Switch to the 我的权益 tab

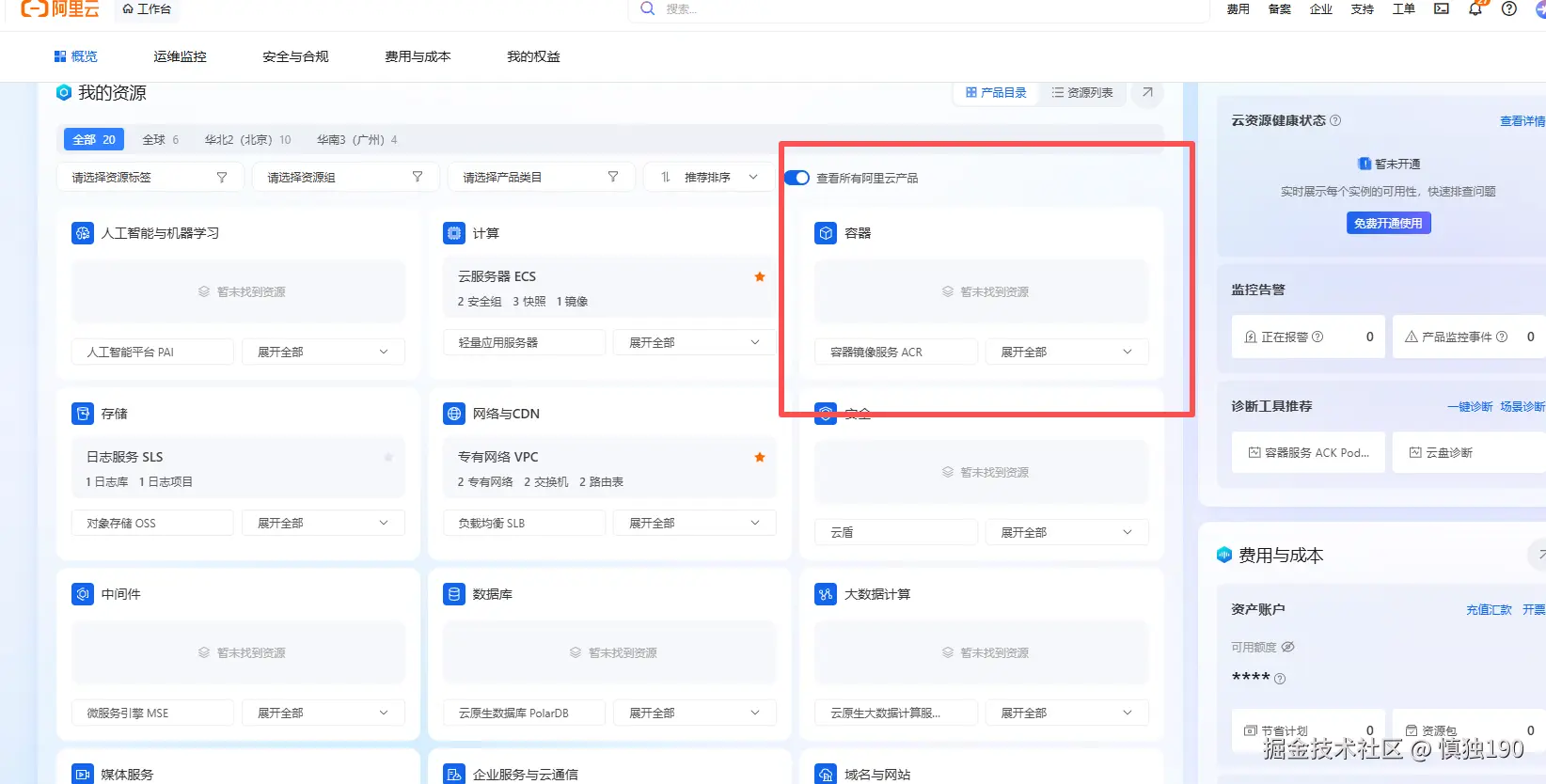tap(533, 56)
